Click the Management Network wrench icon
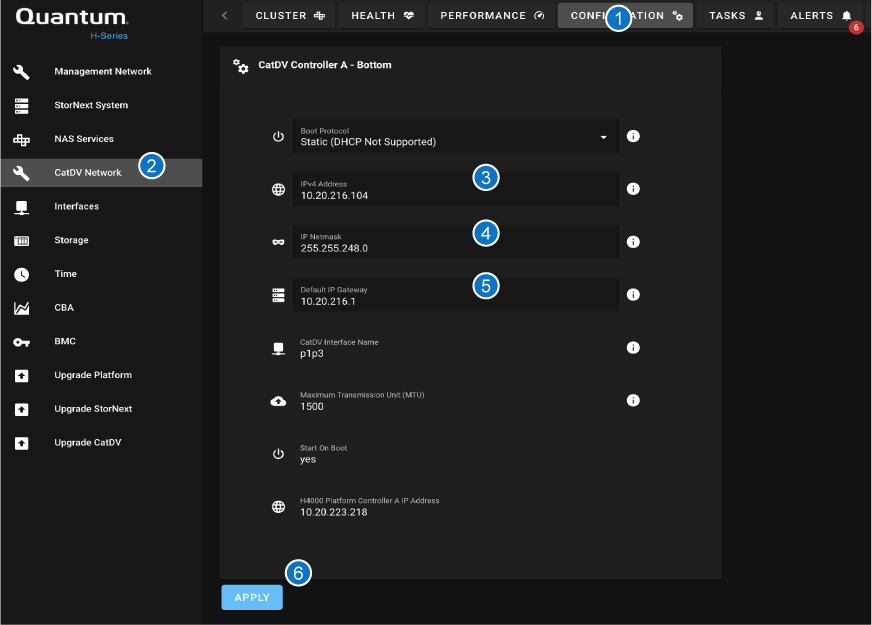The image size is (872, 625). point(21,72)
